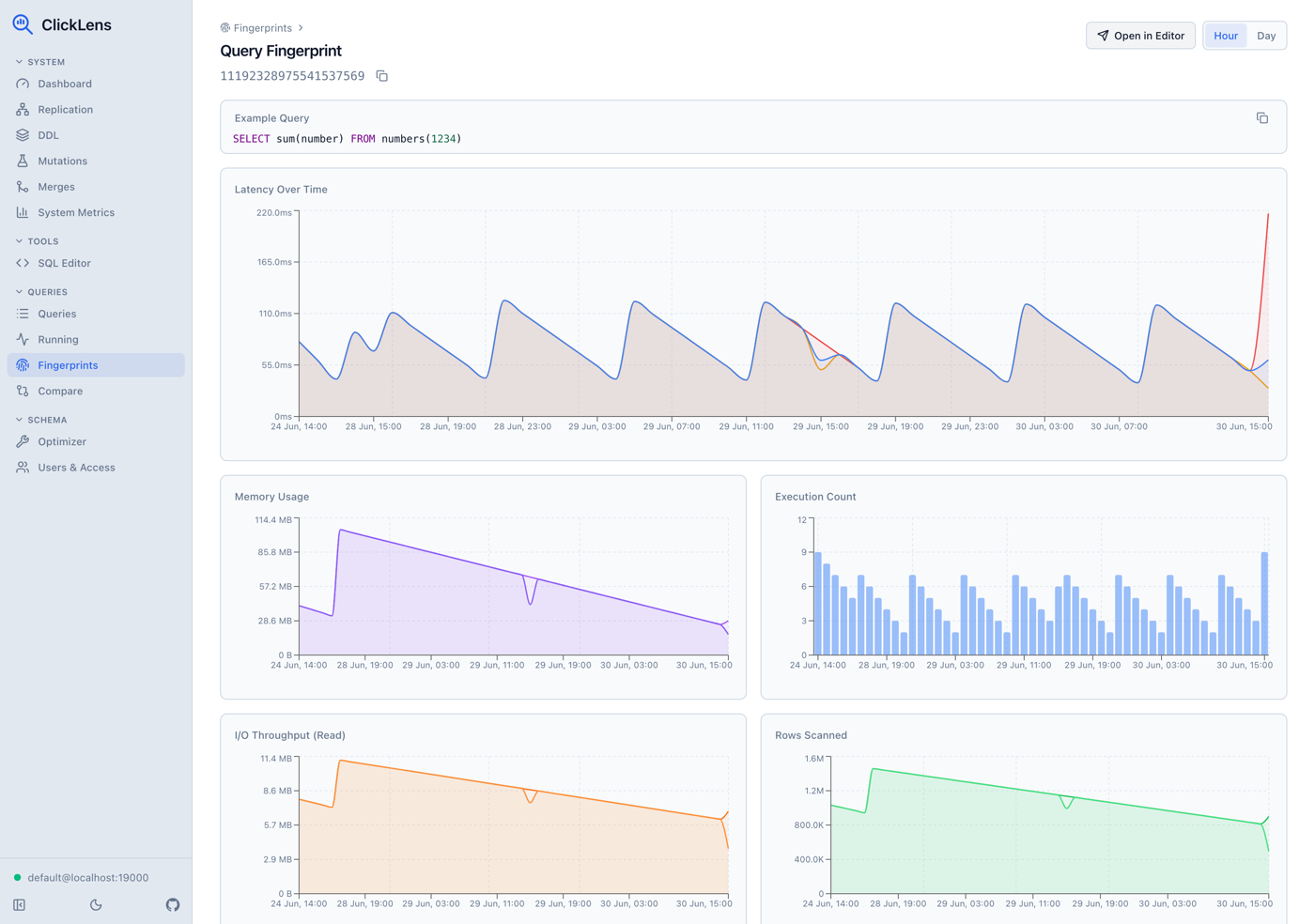
Task: Click the Merges sidebar item
Action: [x=96, y=187]
